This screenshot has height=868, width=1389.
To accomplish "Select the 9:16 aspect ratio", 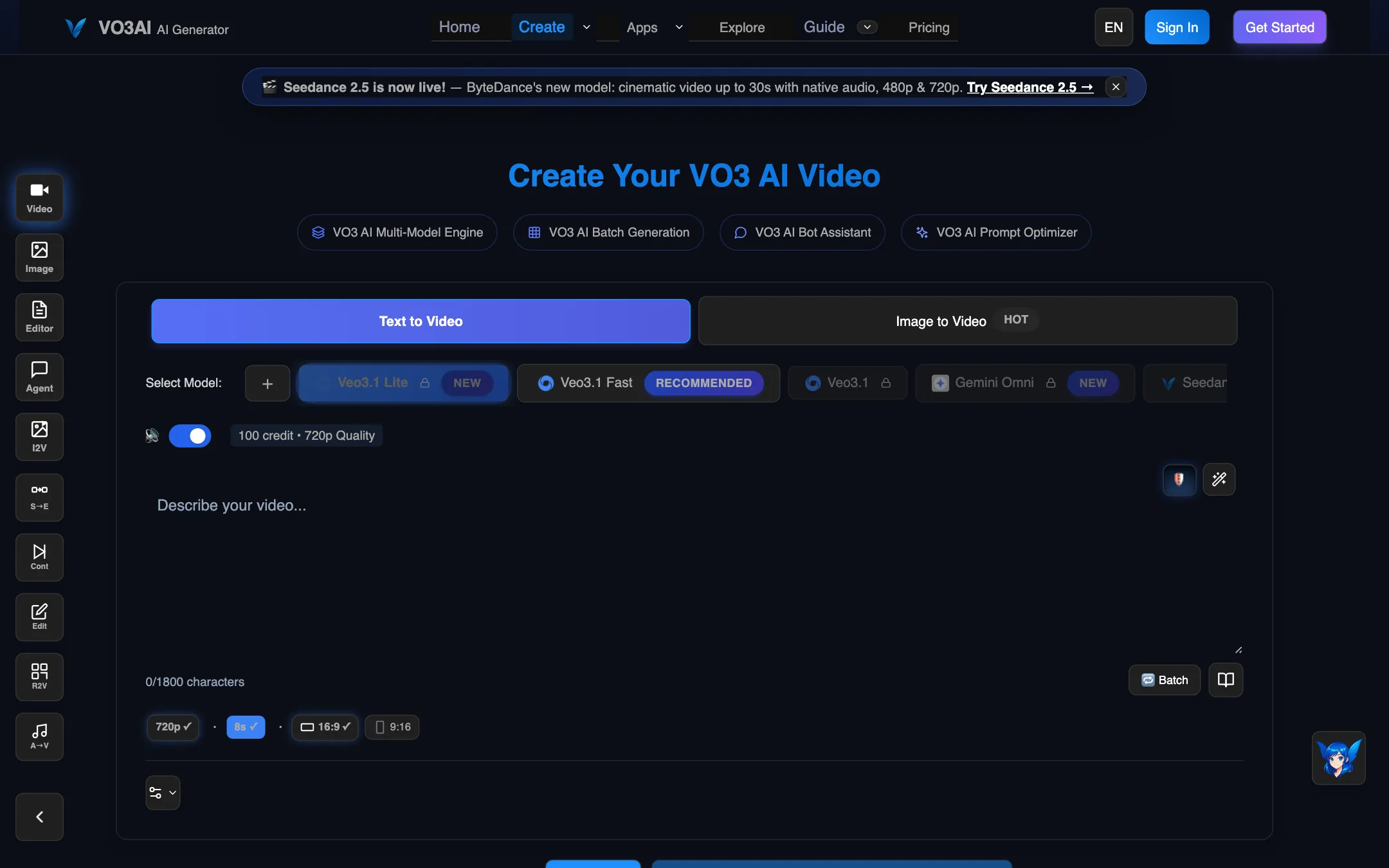I will pos(392,727).
